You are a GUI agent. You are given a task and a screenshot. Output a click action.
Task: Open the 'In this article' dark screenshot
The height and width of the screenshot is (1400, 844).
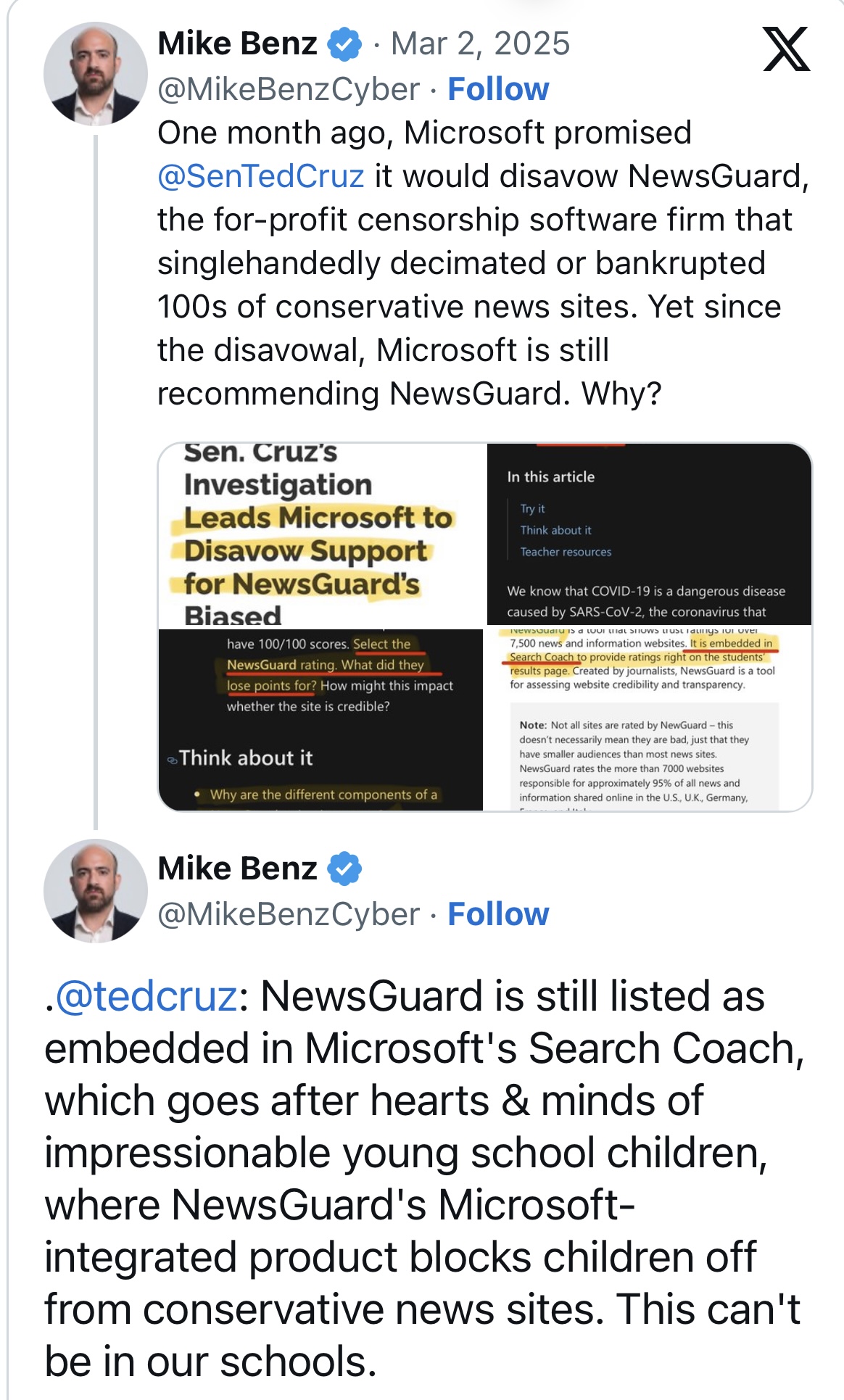click(x=649, y=534)
